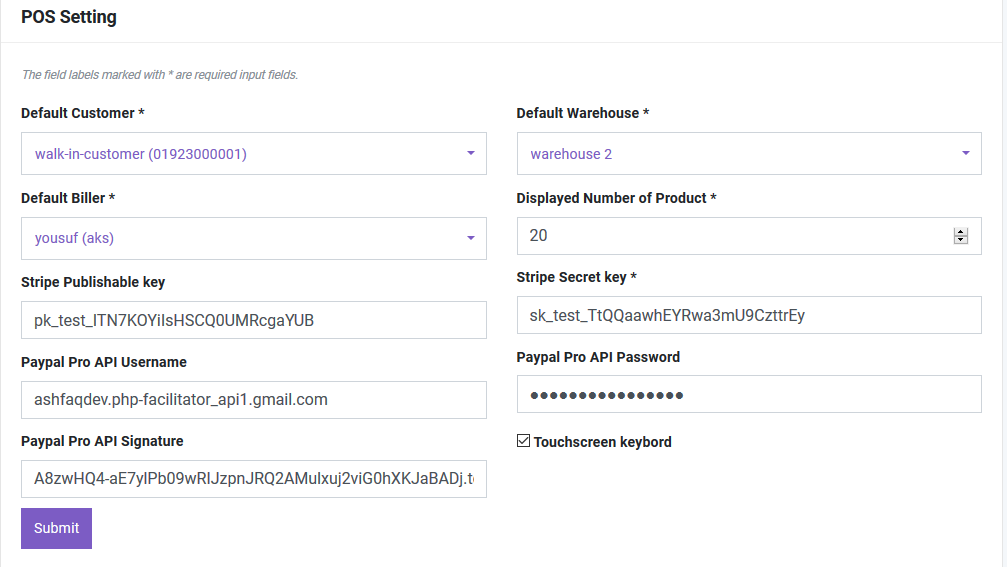Click the caret arrow in Default Warehouse field
The image size is (1007, 567).
pyautogui.click(x=965, y=154)
